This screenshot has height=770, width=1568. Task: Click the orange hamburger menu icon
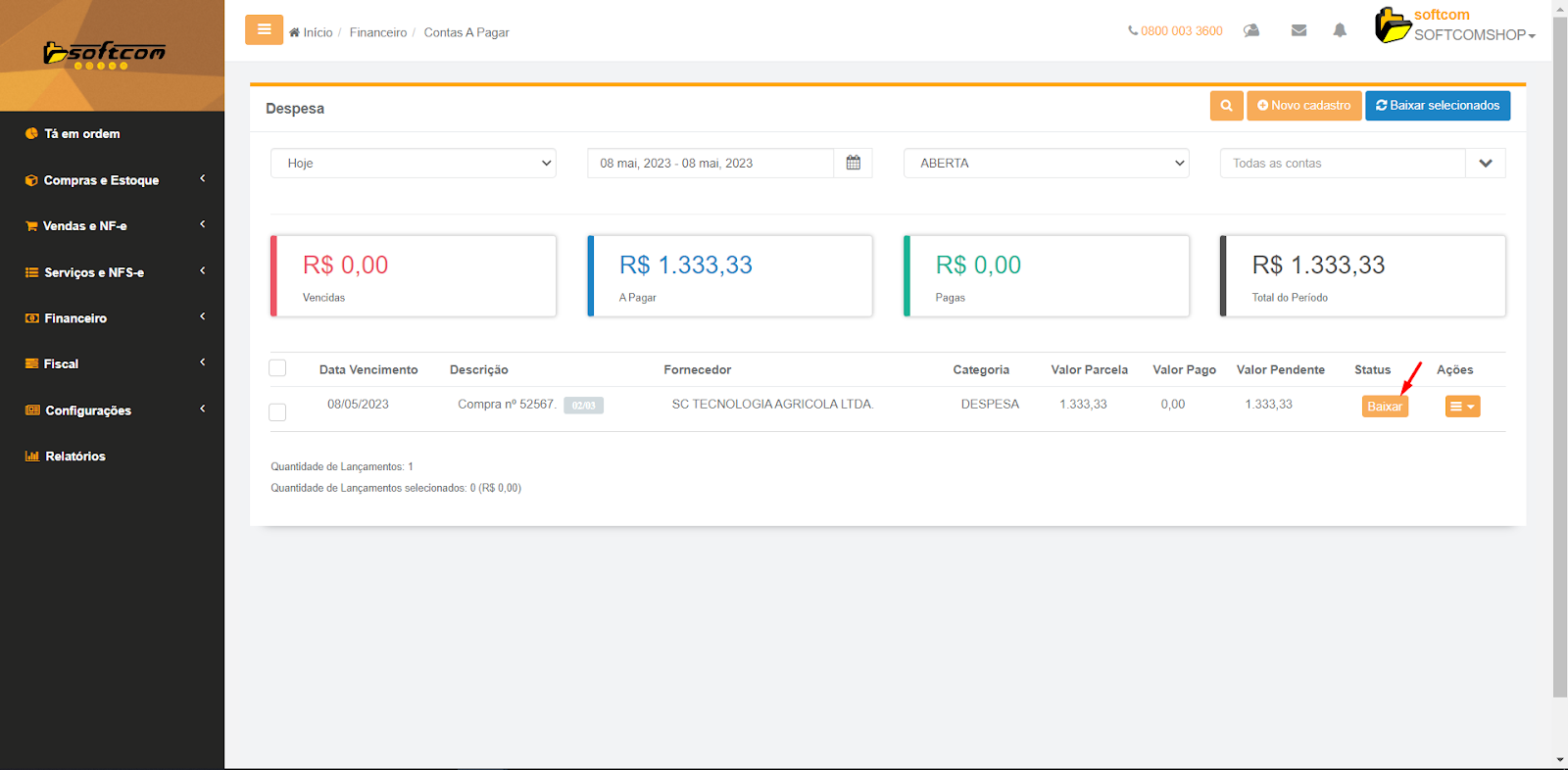[264, 29]
